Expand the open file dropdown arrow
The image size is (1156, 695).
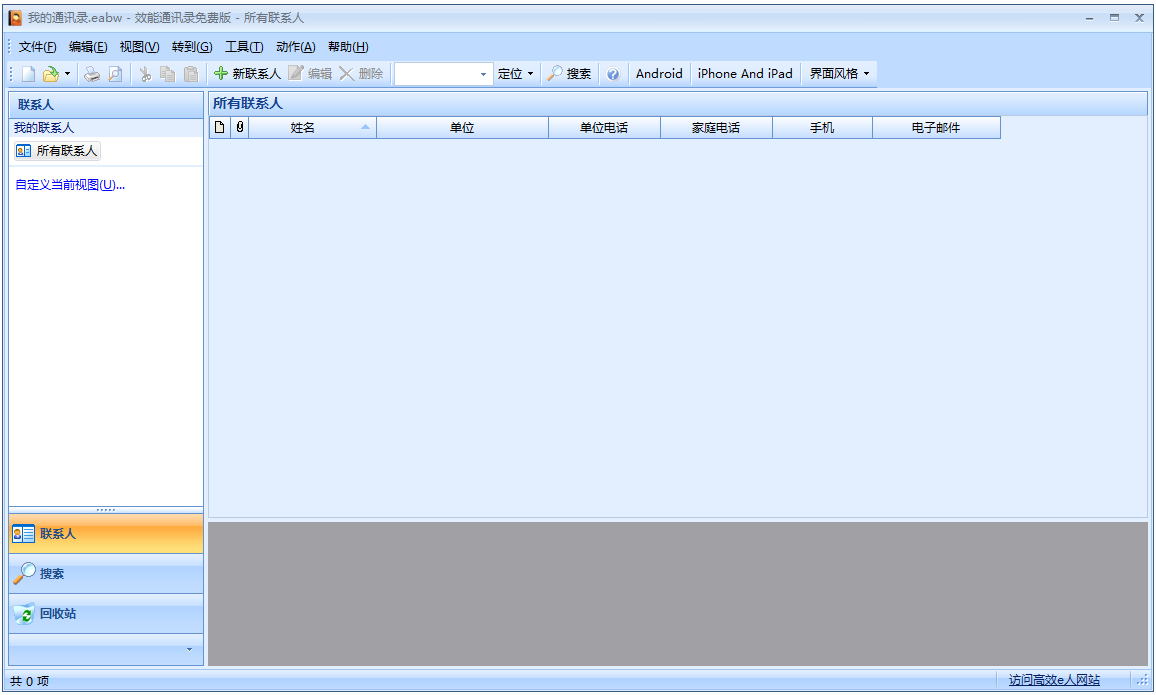point(68,74)
